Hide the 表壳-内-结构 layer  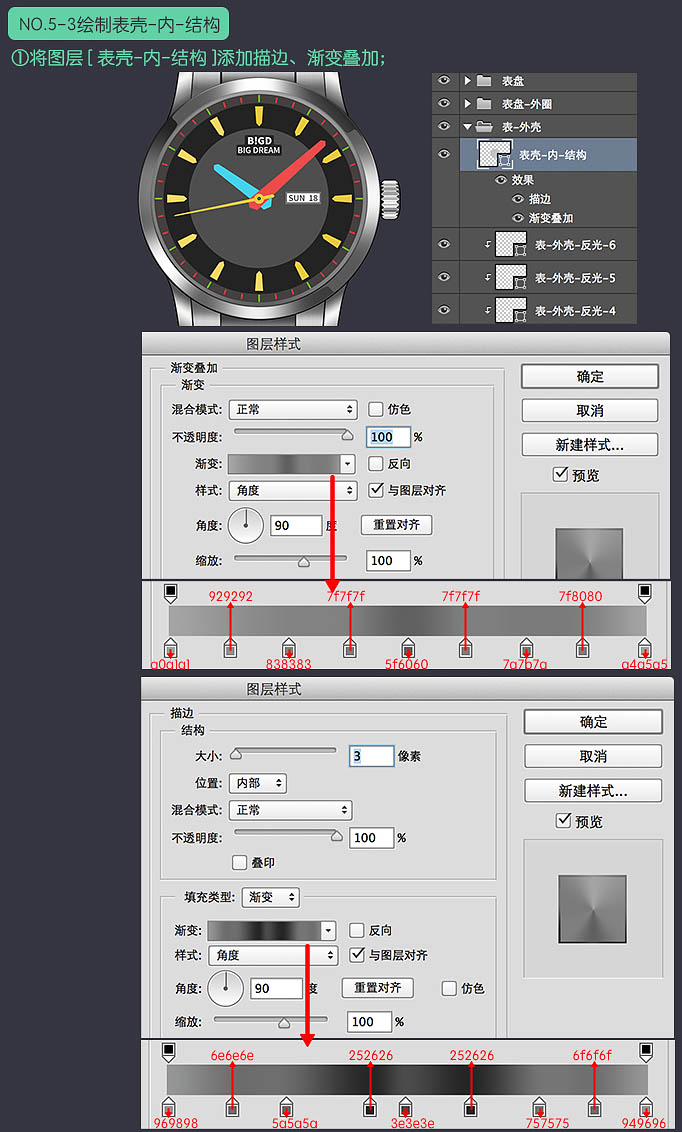444,154
